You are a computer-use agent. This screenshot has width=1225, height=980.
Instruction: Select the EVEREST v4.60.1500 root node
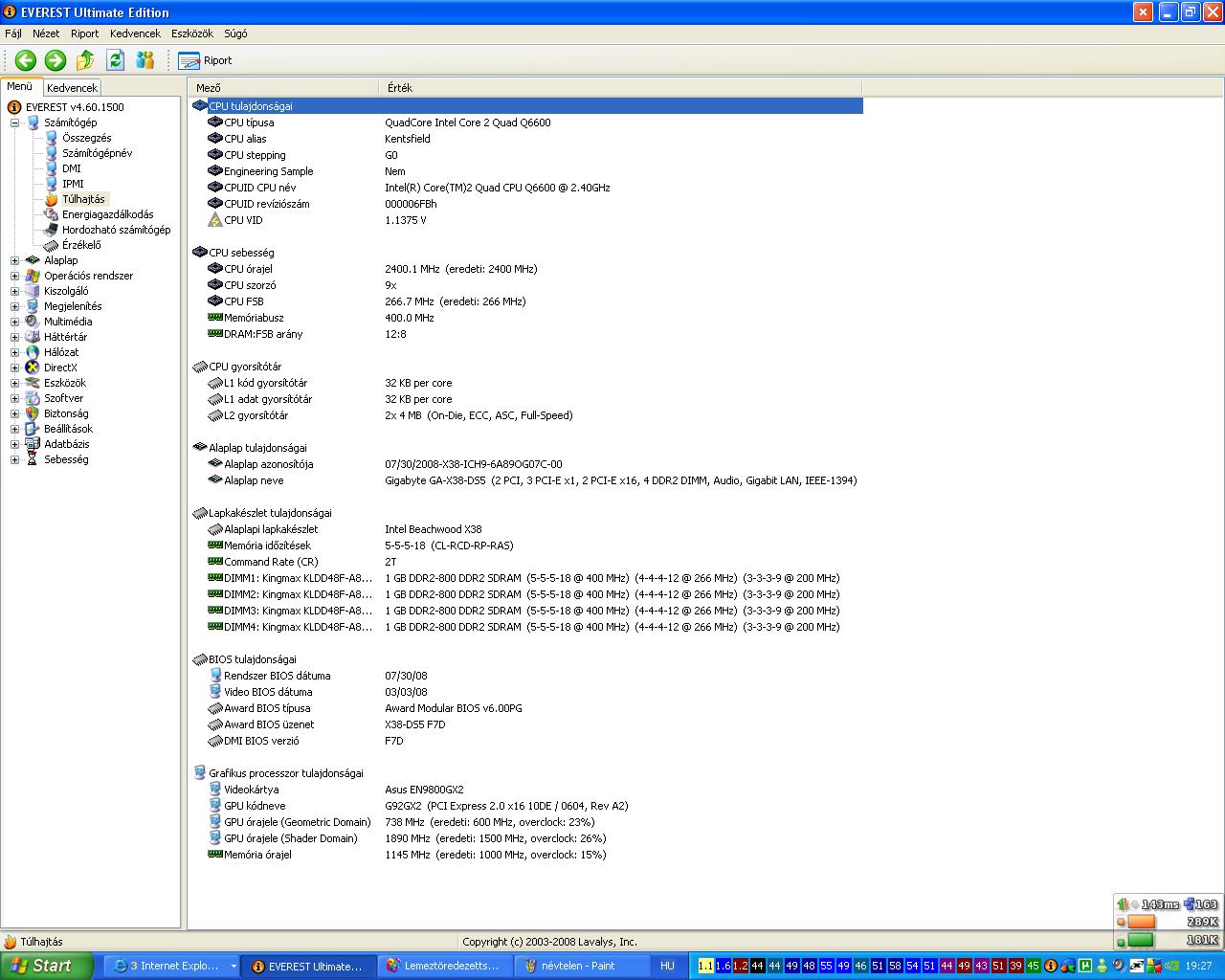pyautogui.click(x=75, y=107)
